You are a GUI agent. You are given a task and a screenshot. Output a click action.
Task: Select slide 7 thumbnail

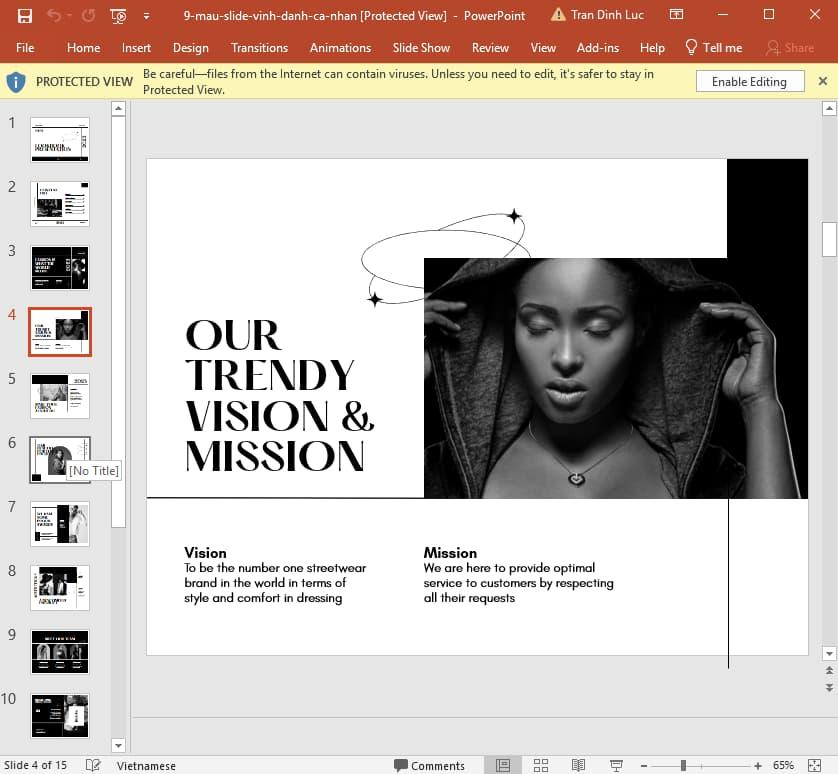tap(60, 524)
